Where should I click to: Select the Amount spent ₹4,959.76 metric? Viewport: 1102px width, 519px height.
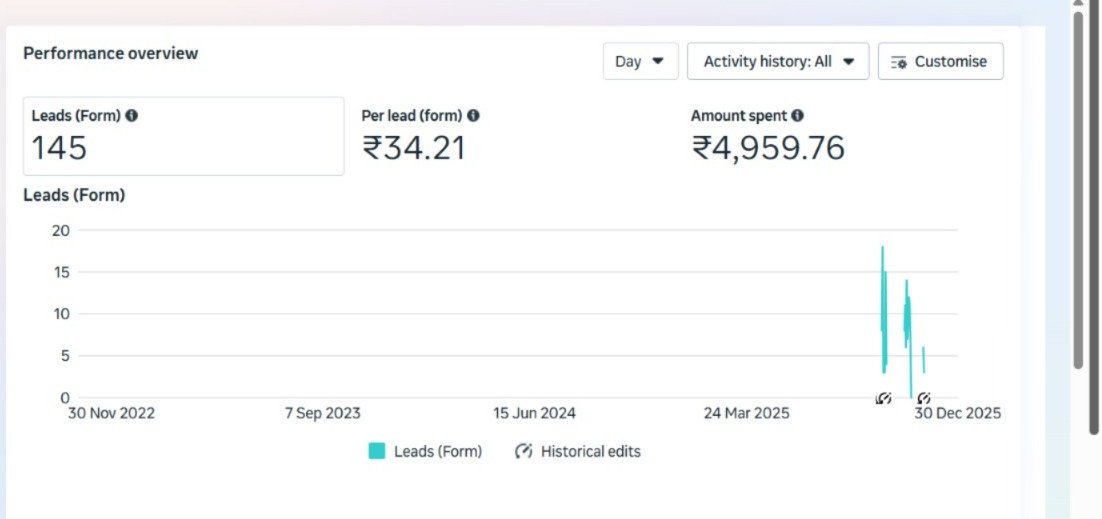tap(767, 136)
